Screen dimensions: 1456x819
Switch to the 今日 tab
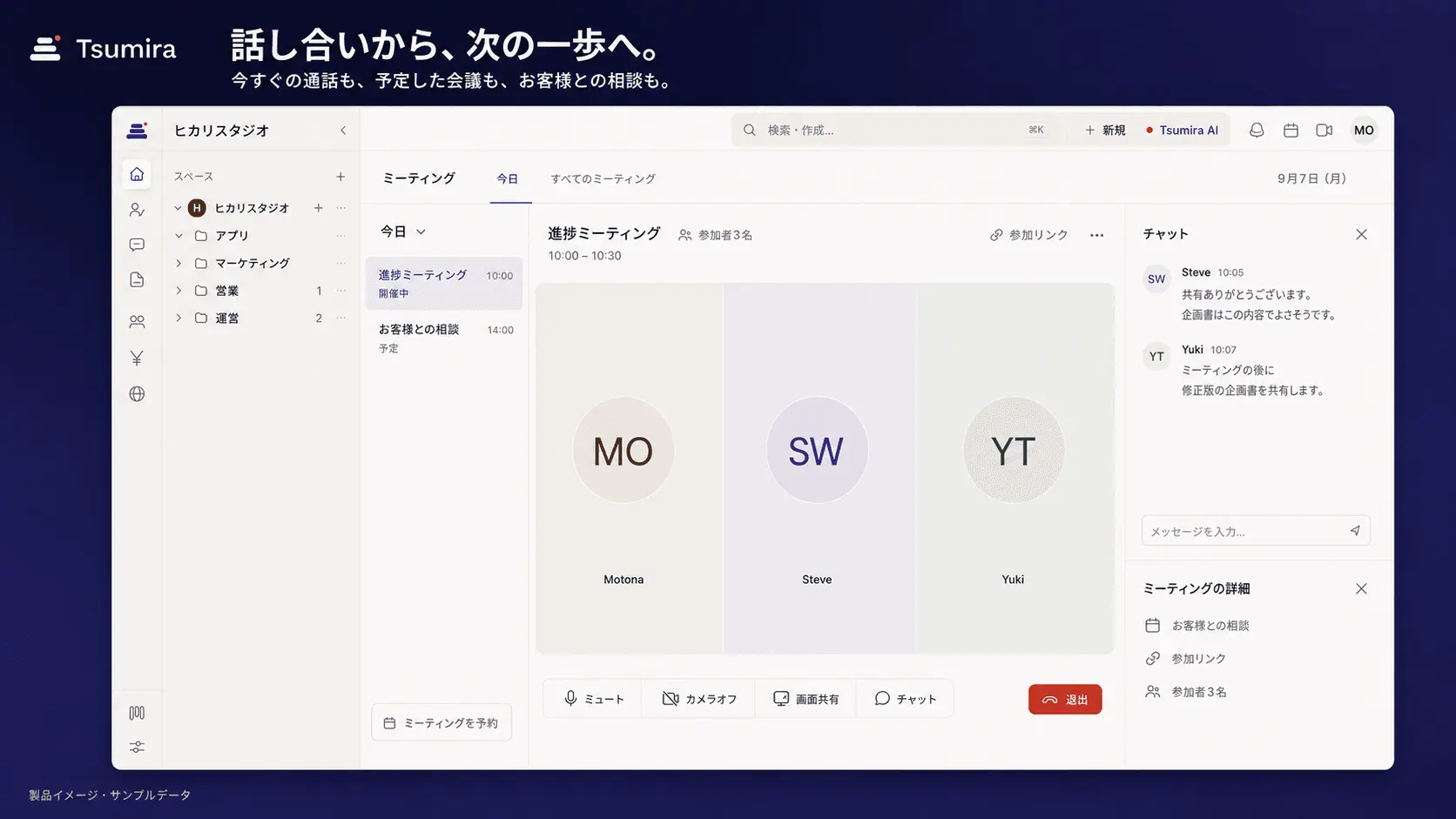[x=508, y=178]
